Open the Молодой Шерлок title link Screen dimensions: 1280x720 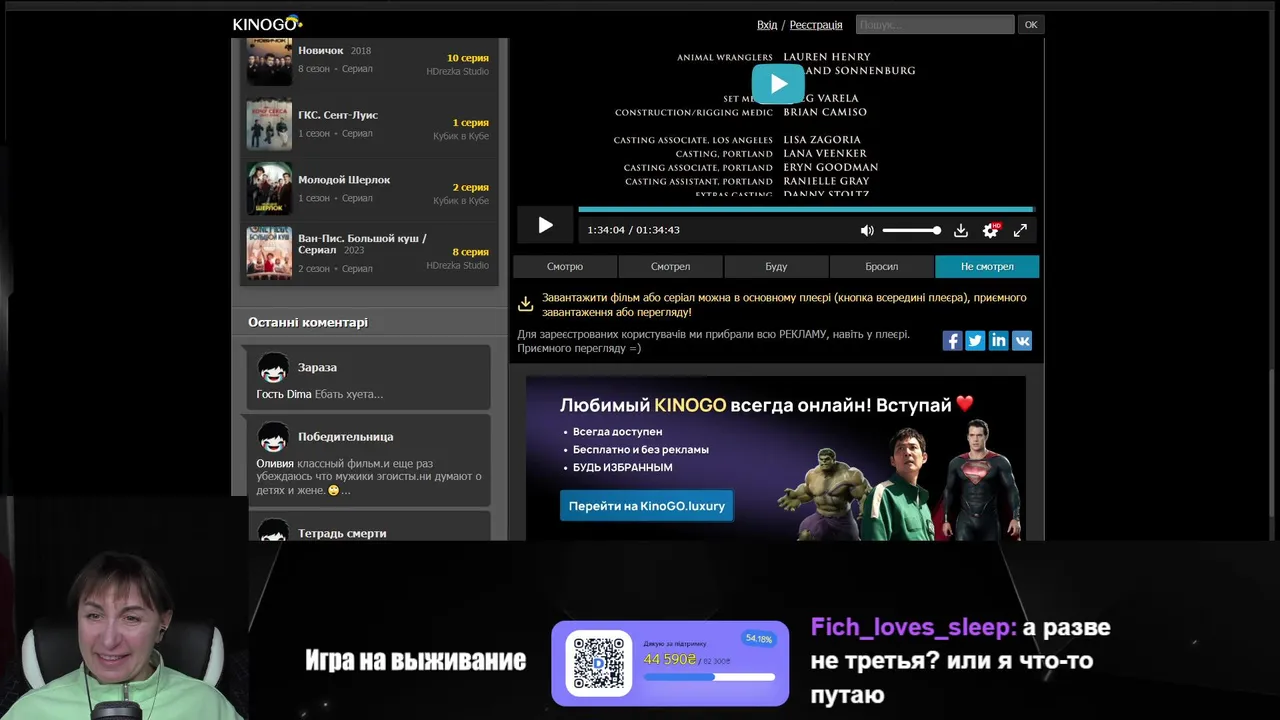(344, 180)
